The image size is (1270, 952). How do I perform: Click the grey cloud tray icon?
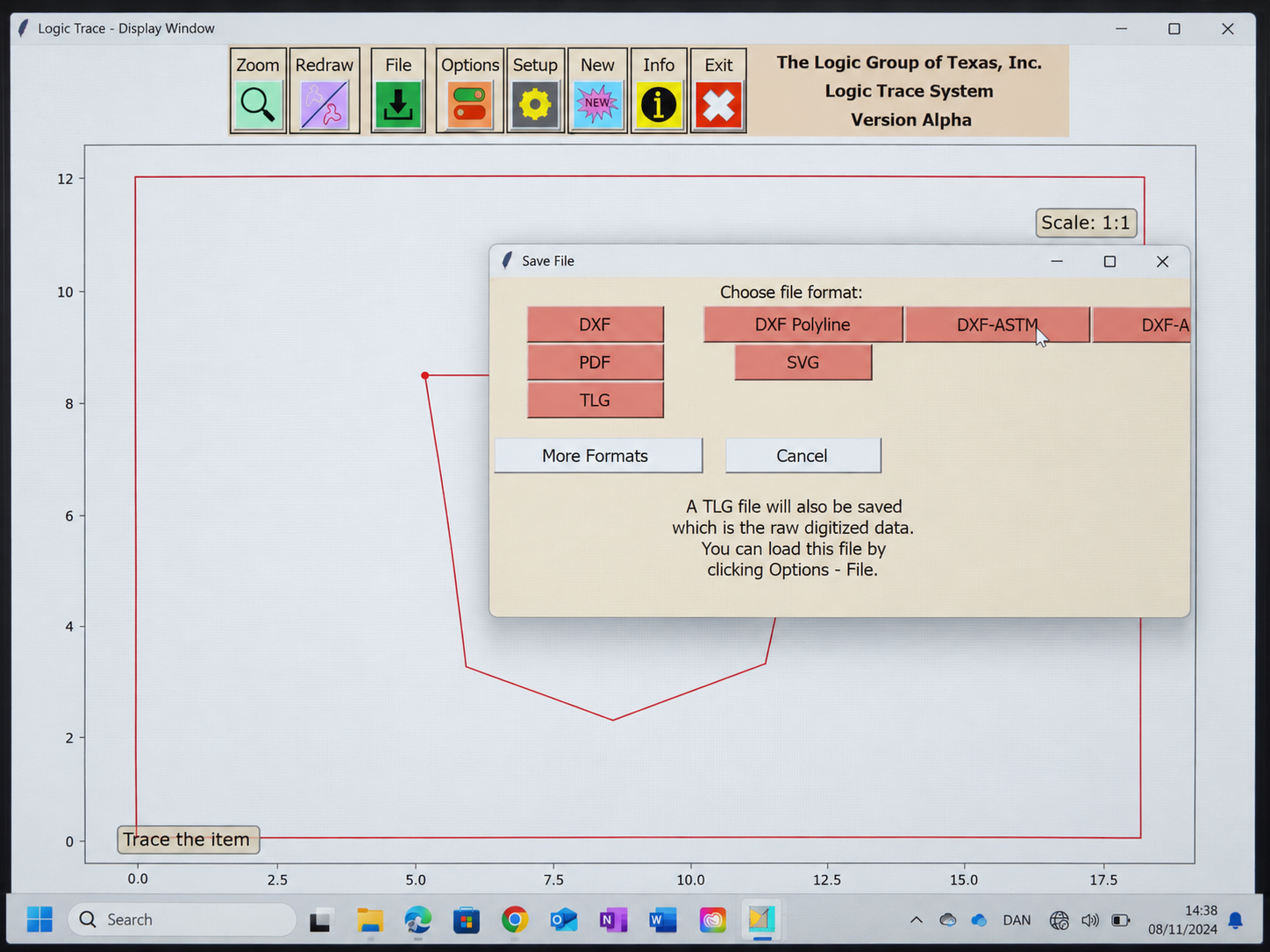coord(948,920)
